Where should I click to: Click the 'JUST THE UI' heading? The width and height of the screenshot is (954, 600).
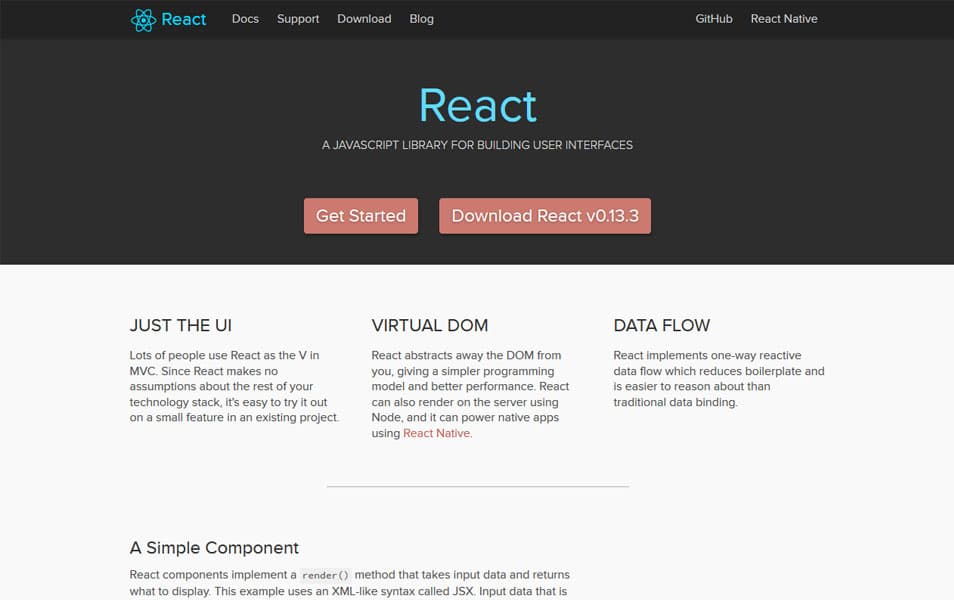pyautogui.click(x=181, y=326)
